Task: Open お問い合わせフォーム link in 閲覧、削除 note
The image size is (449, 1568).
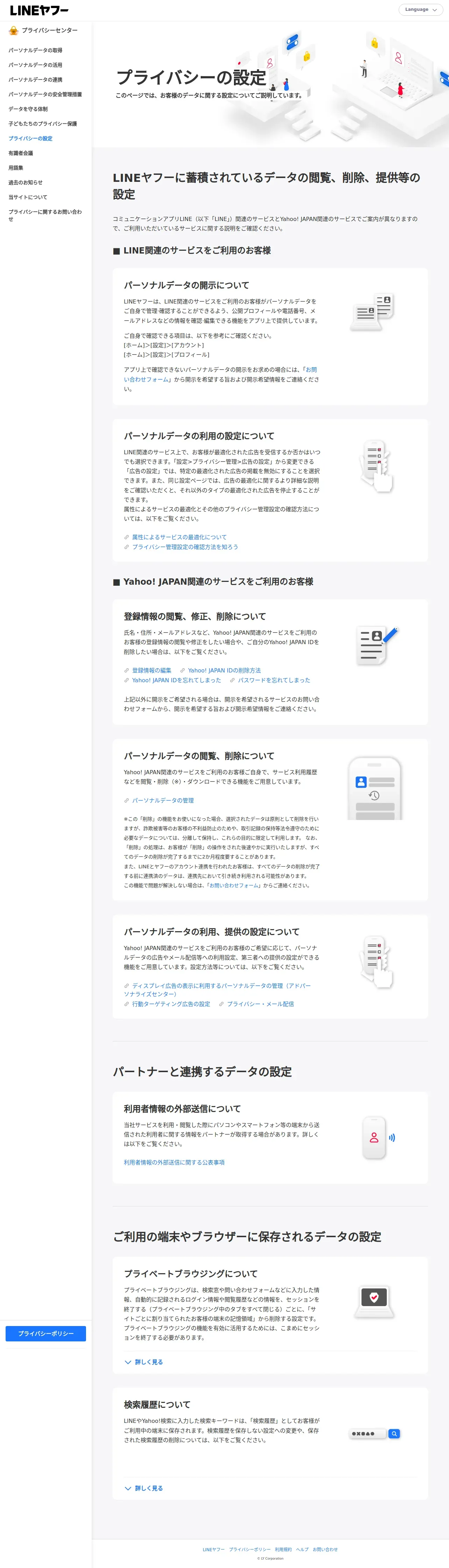Action: pyautogui.click(x=234, y=885)
